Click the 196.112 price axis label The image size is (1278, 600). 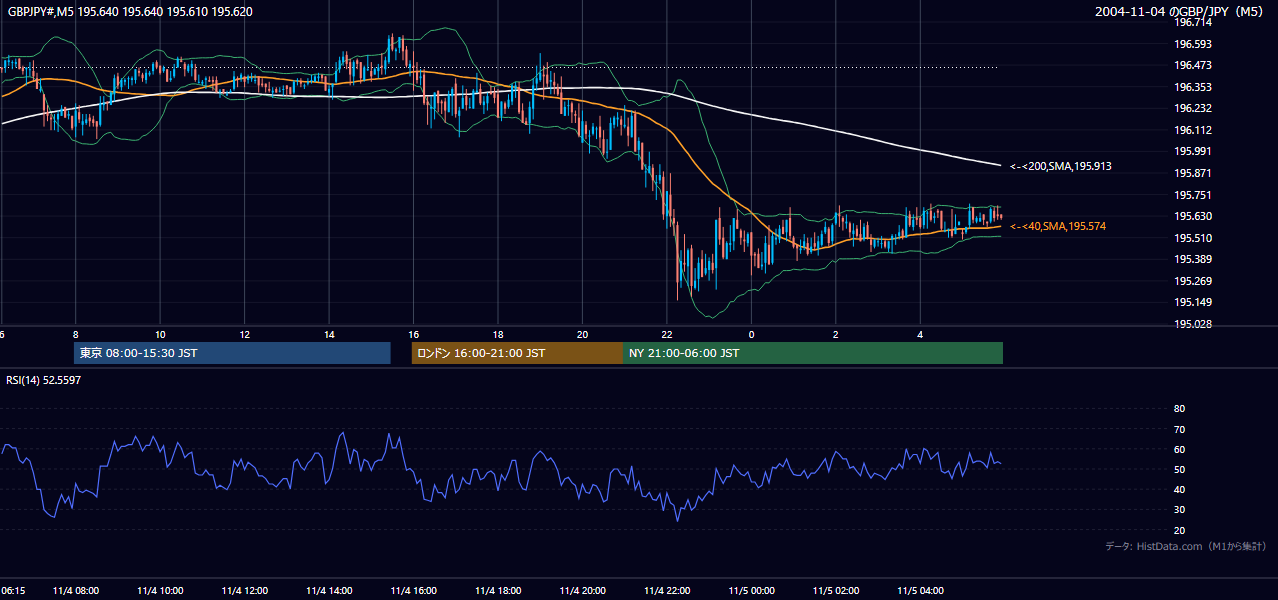pos(1193,130)
